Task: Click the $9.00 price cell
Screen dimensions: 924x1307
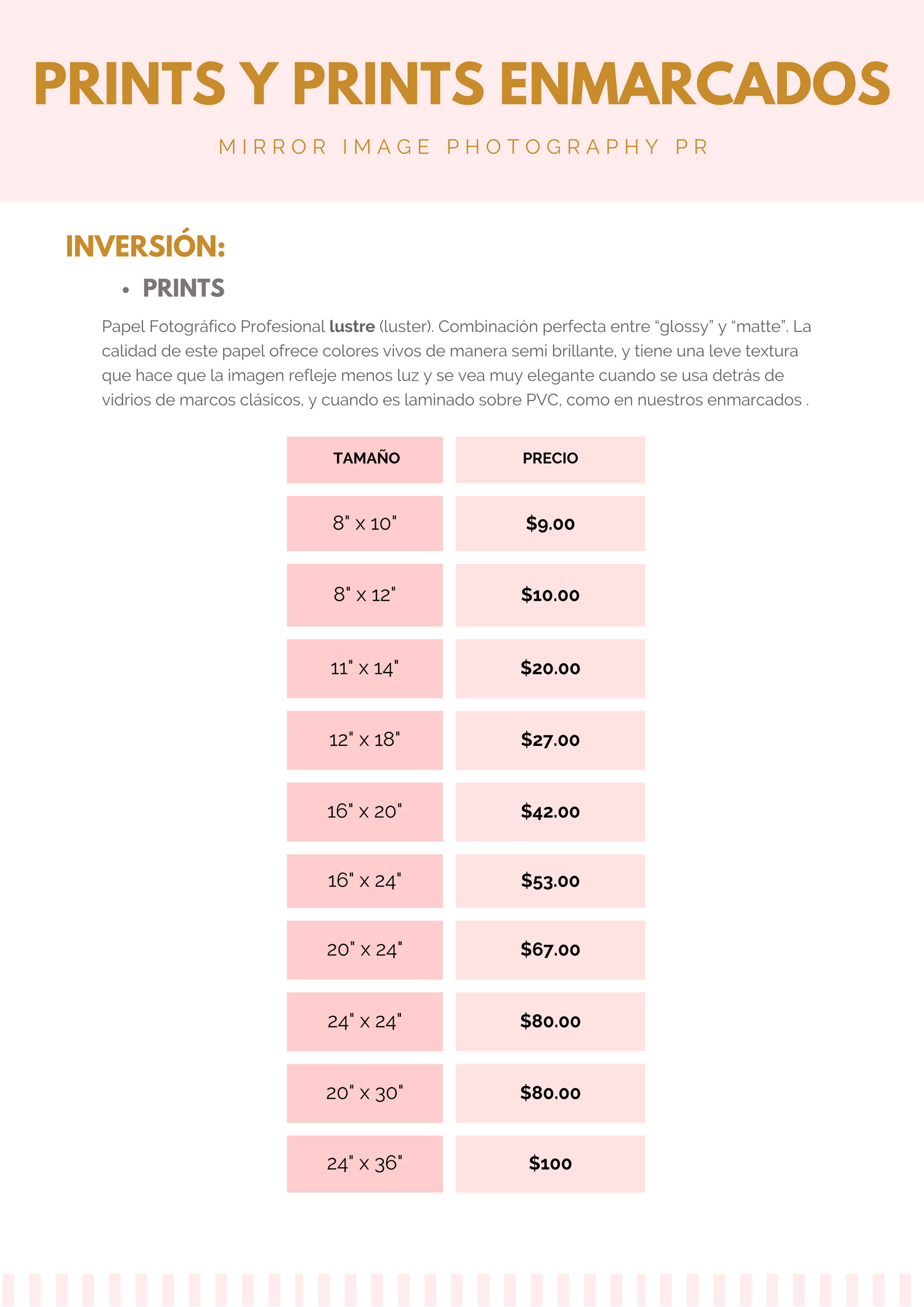Action: click(550, 524)
